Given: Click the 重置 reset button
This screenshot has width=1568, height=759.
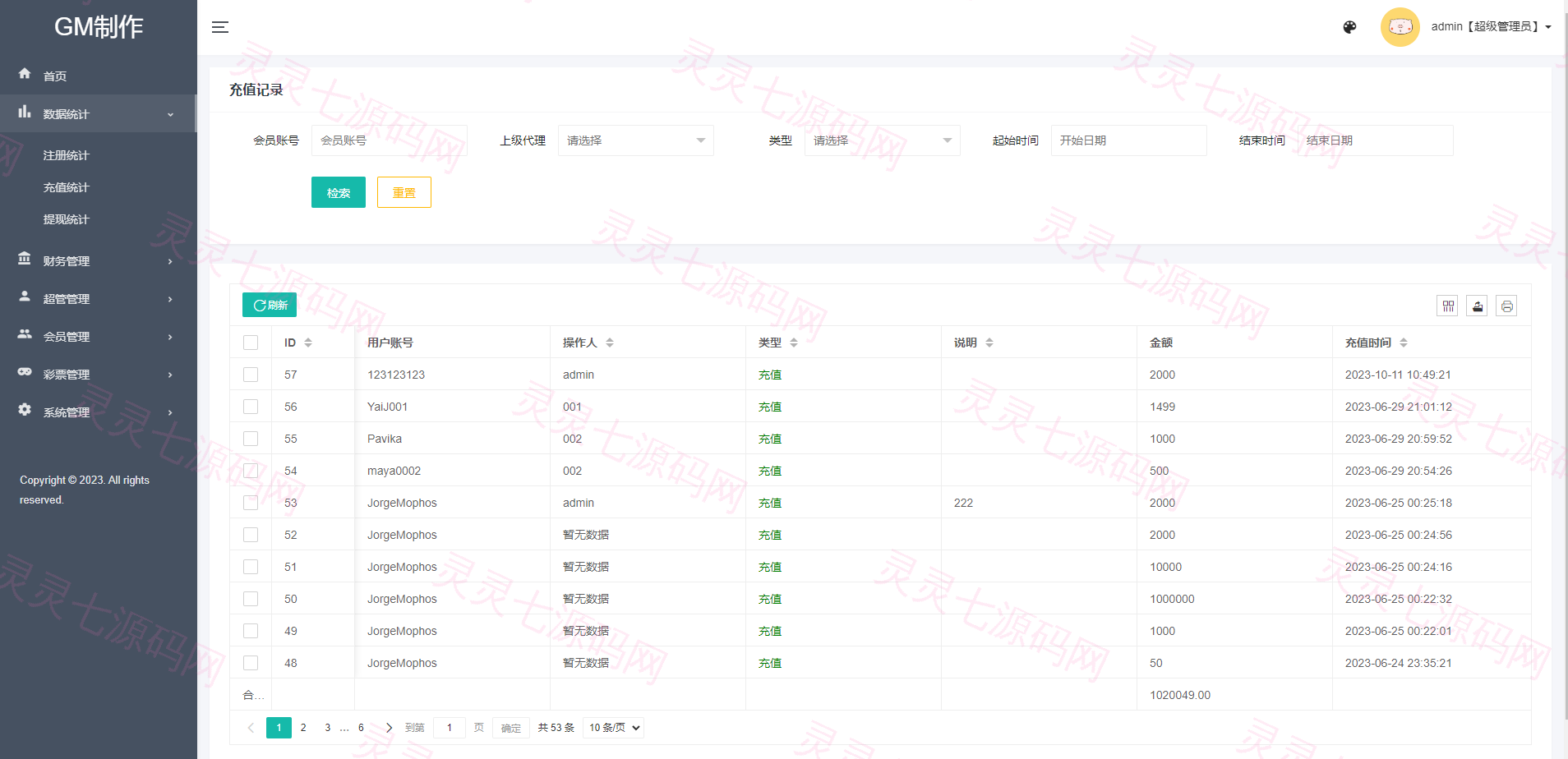Looking at the screenshot, I should [404, 192].
